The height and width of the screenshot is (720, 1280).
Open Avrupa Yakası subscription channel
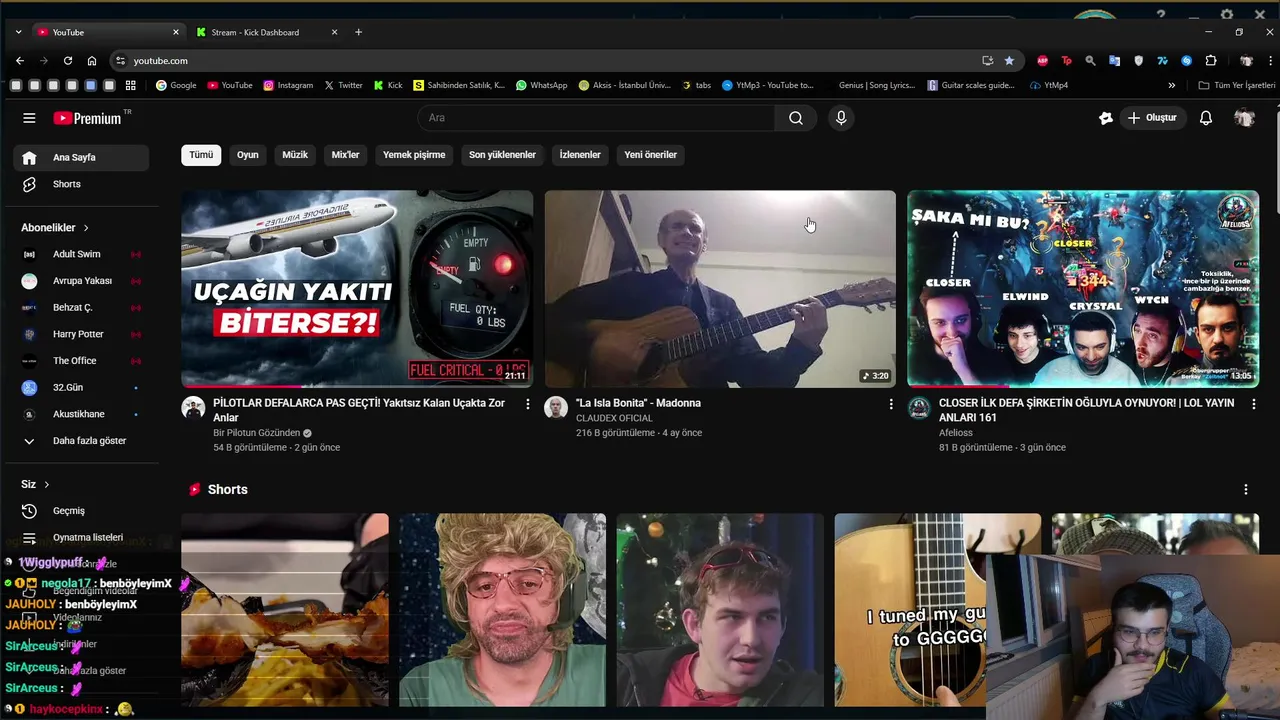(81, 281)
